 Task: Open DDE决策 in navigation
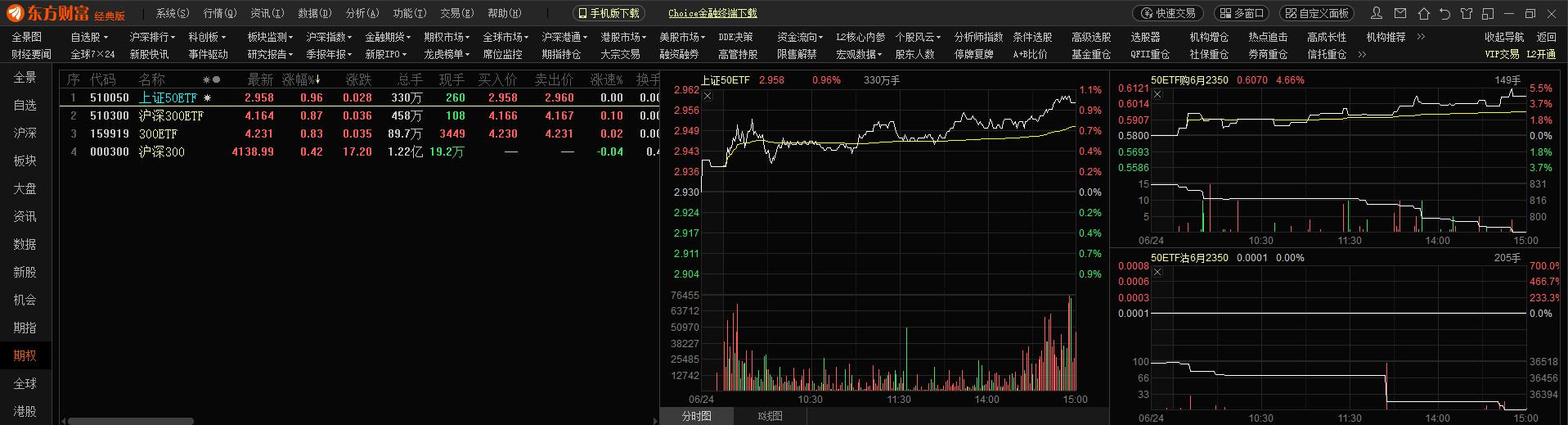(735, 37)
